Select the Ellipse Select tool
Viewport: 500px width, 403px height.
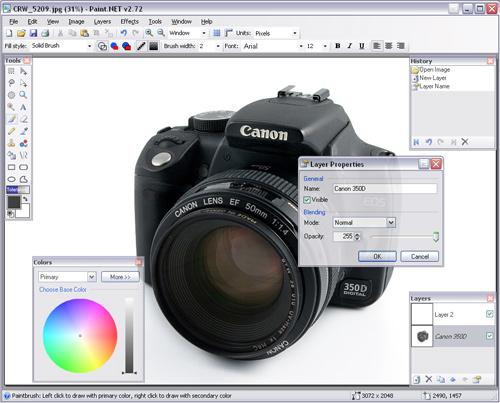(x=11, y=95)
